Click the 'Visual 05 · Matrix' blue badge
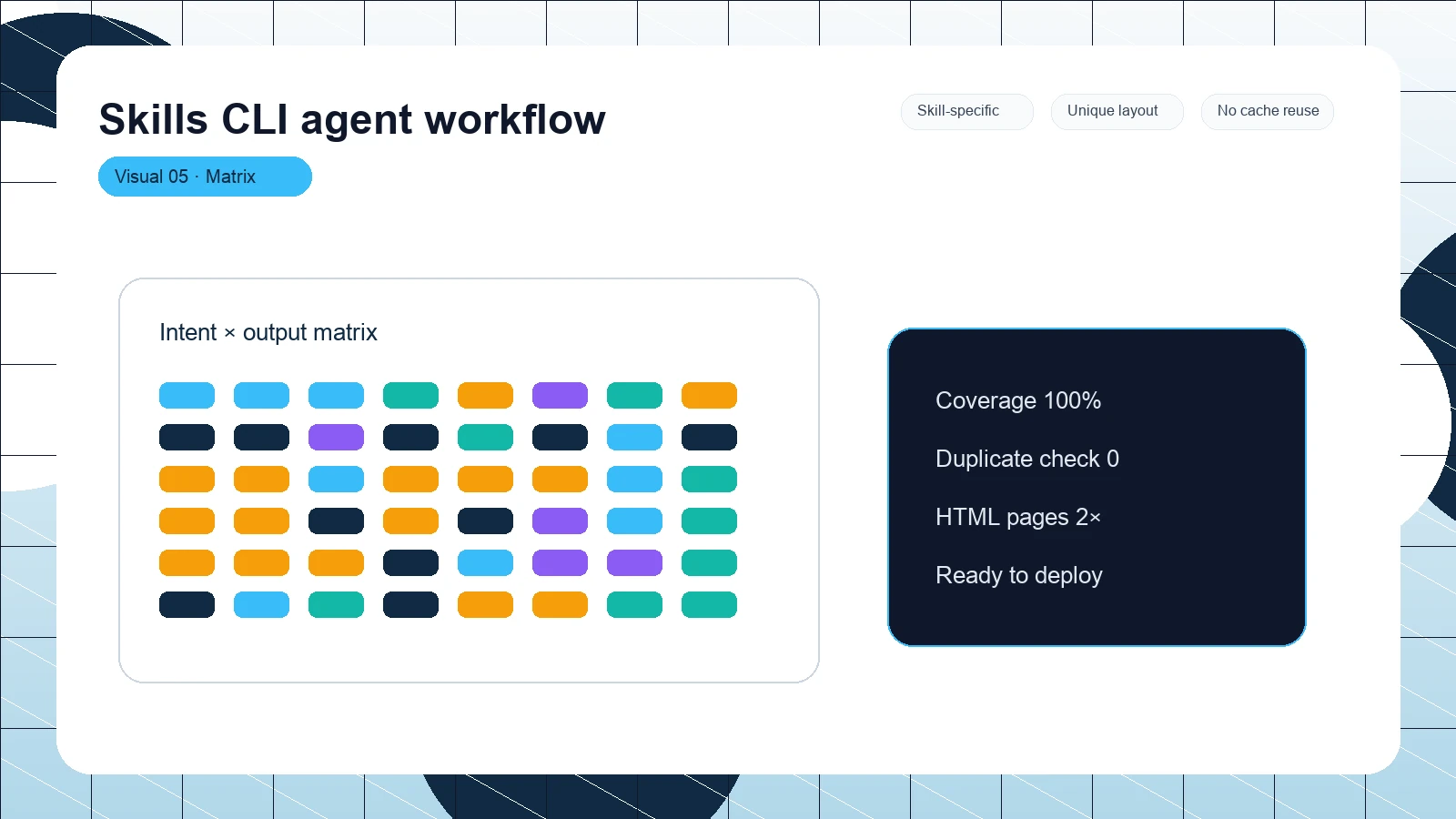Viewport: 1456px width, 819px height. click(x=205, y=177)
